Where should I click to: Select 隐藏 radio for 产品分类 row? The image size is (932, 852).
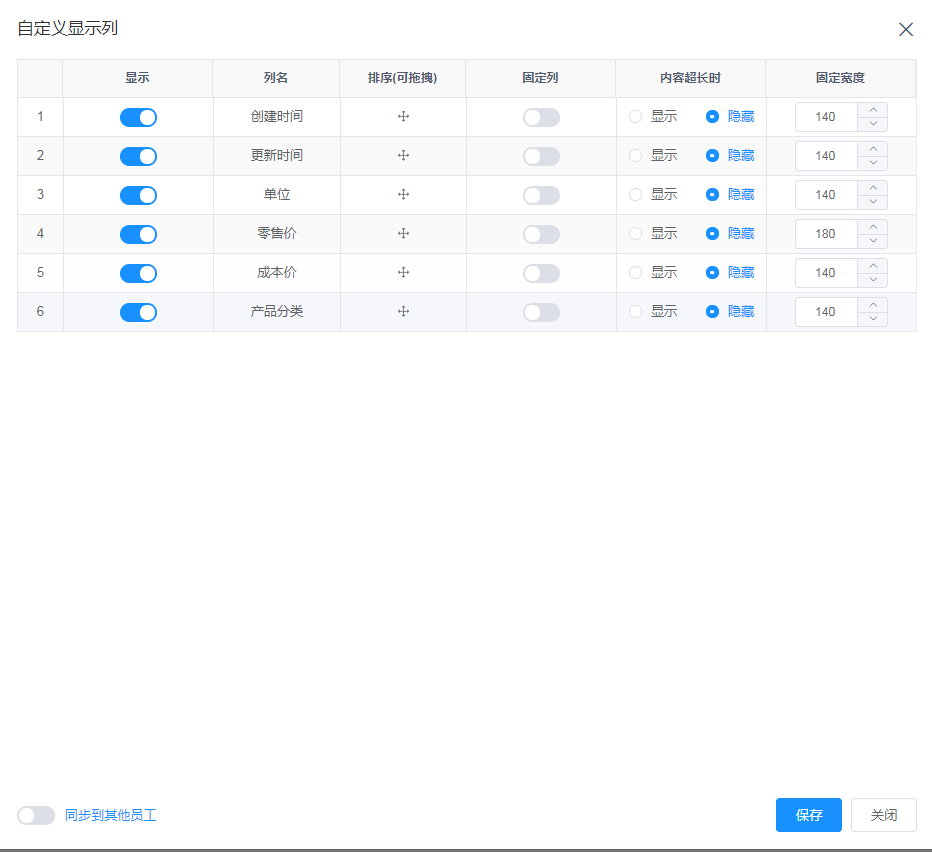713,312
